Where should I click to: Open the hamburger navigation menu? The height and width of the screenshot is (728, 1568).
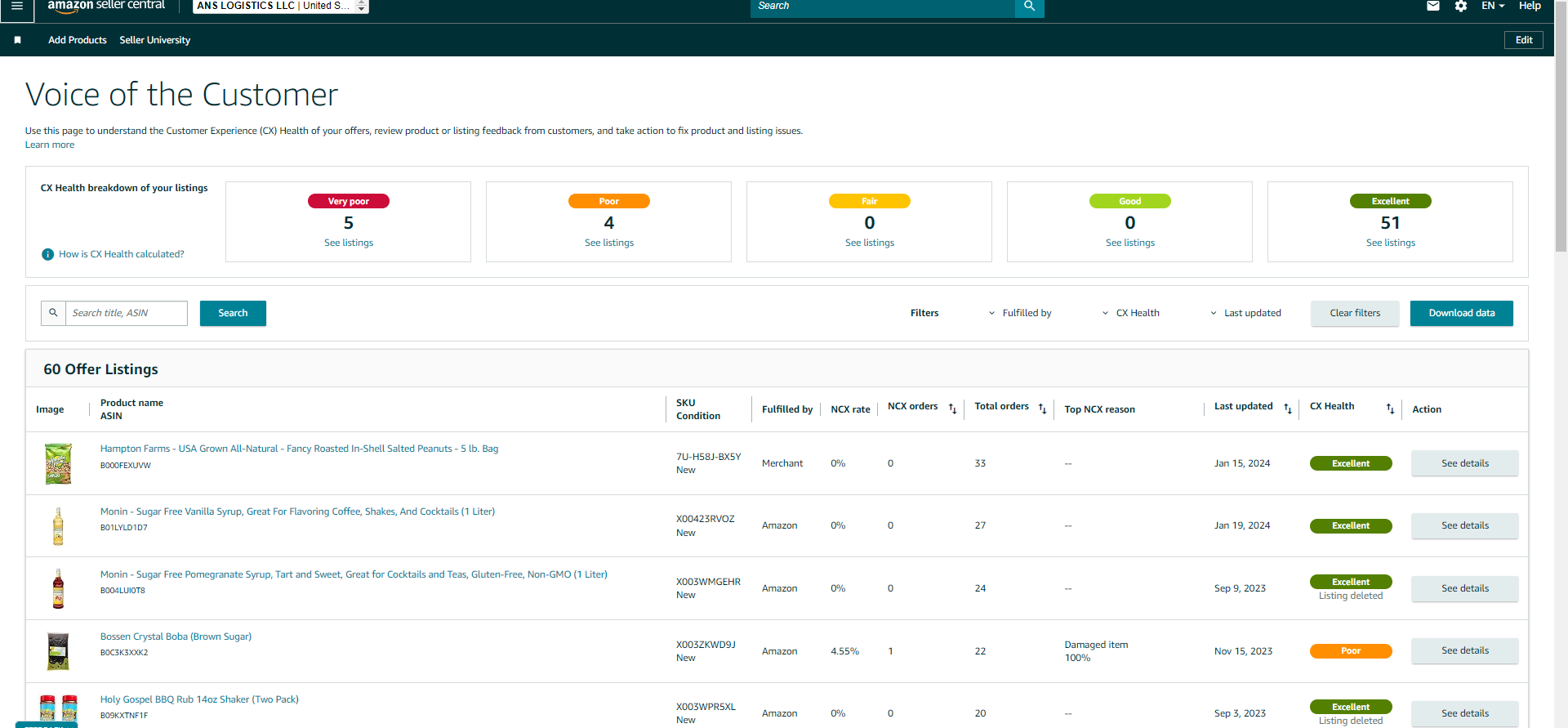(16, 6)
